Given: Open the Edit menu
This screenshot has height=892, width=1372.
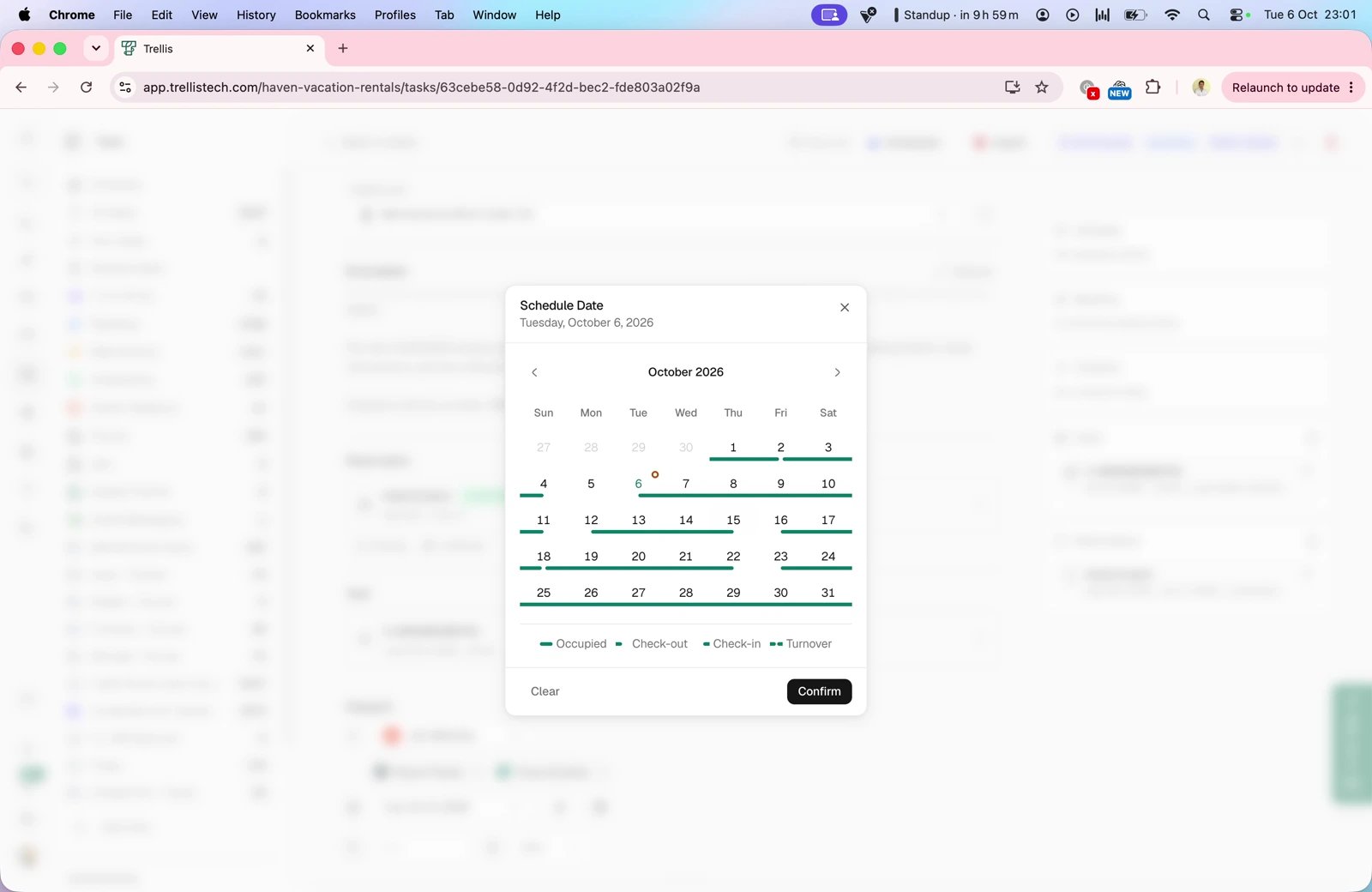Looking at the screenshot, I should (x=161, y=15).
